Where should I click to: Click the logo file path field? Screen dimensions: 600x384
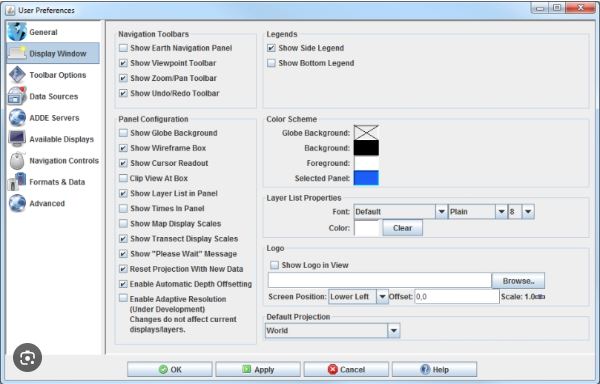(380, 281)
